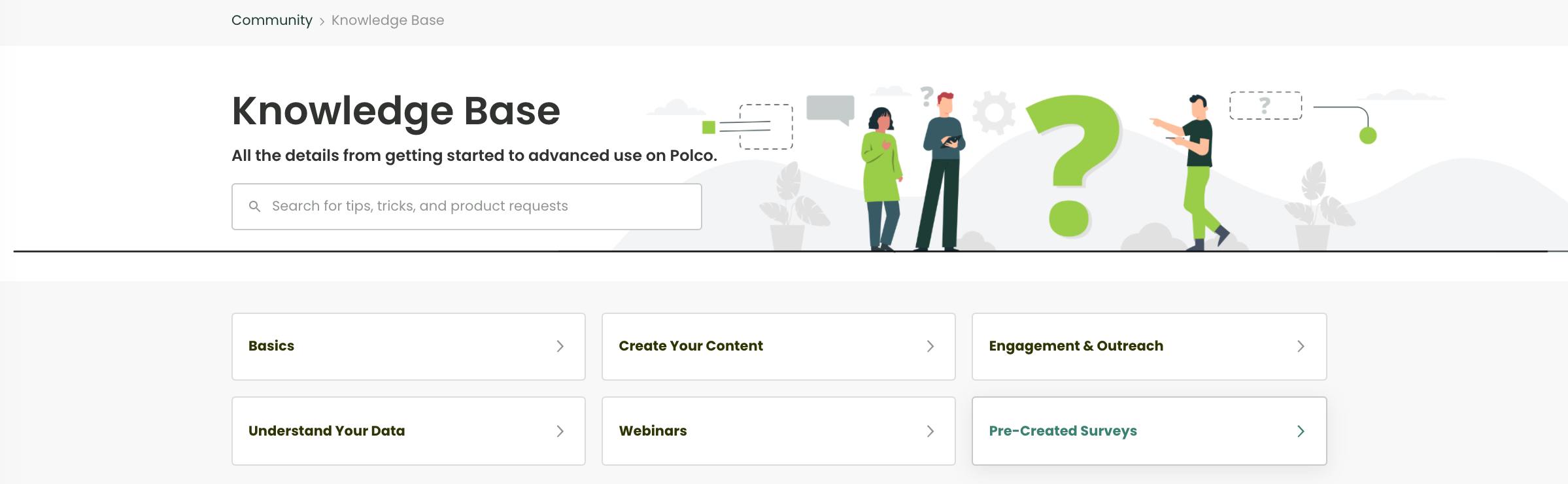
Task: Open the Understand Your Data category
Action: point(409,431)
